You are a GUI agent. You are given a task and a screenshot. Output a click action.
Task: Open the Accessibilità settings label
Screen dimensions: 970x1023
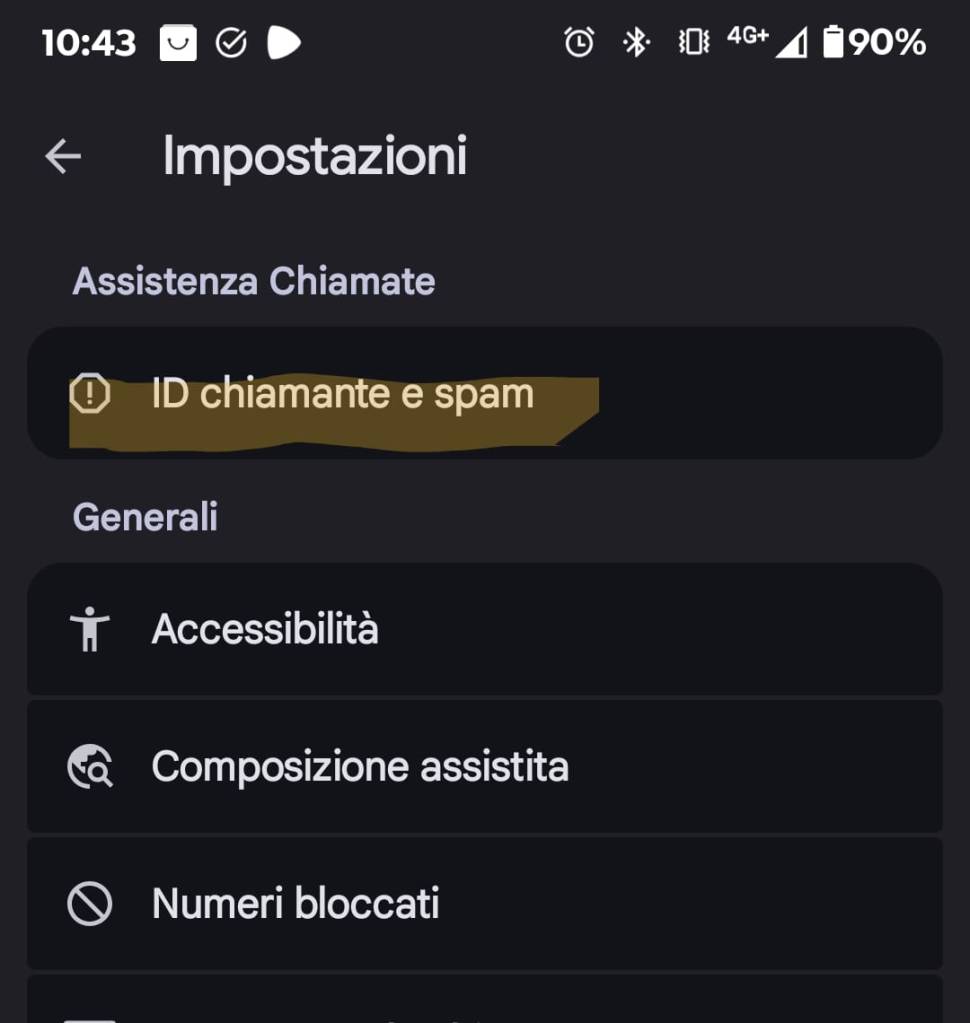tap(265, 630)
